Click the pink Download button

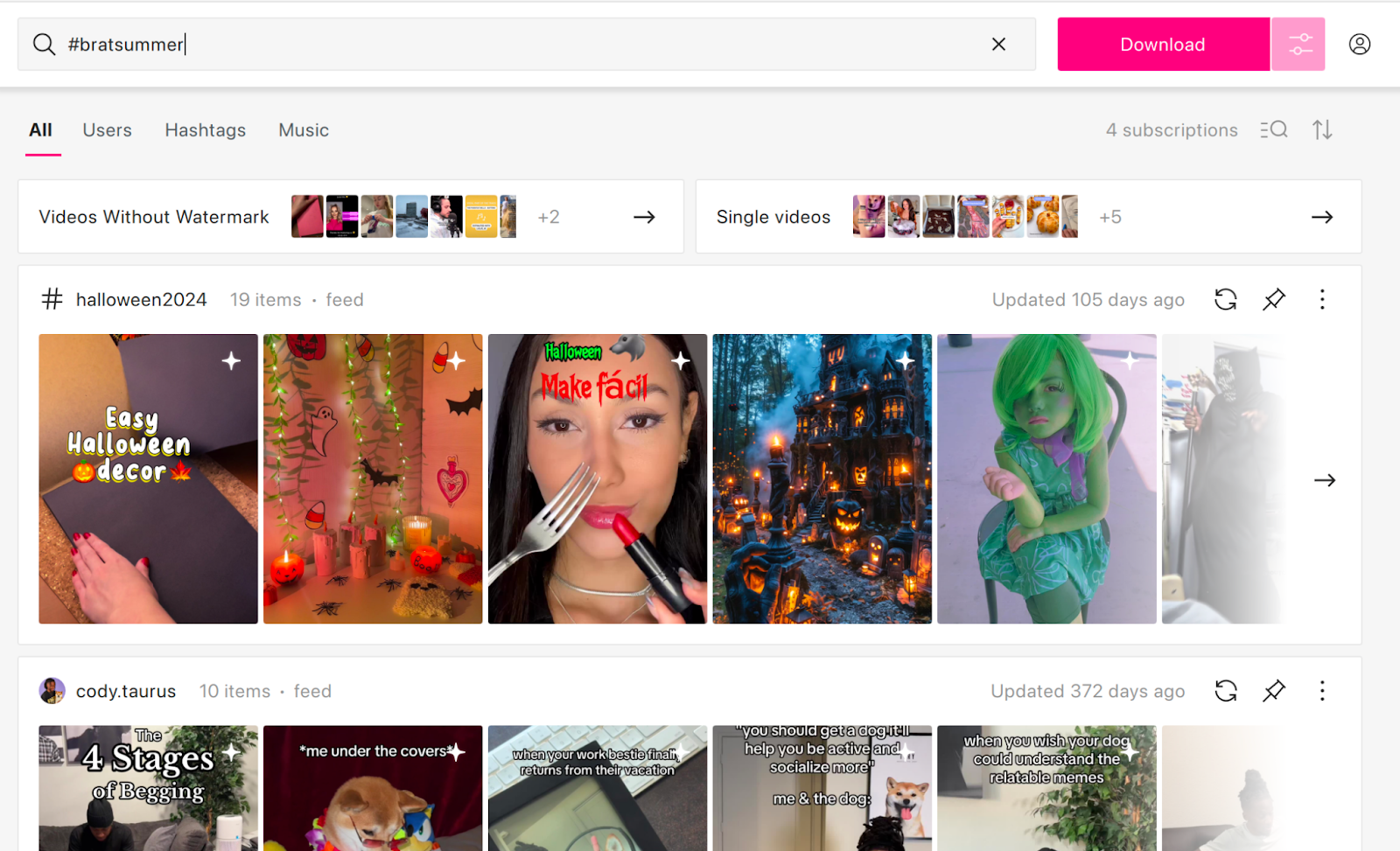[1163, 44]
